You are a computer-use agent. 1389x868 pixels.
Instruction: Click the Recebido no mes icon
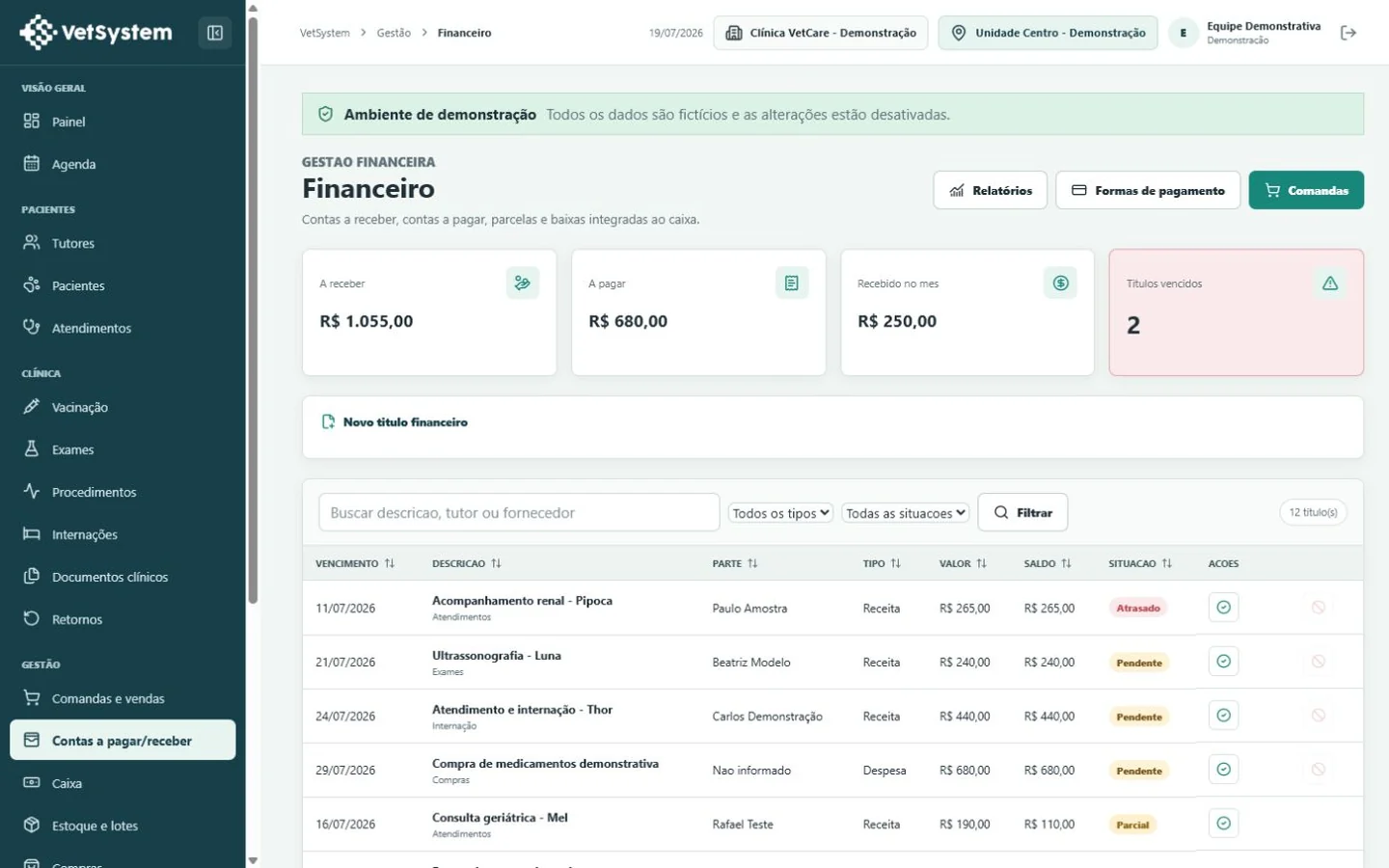[x=1060, y=283]
